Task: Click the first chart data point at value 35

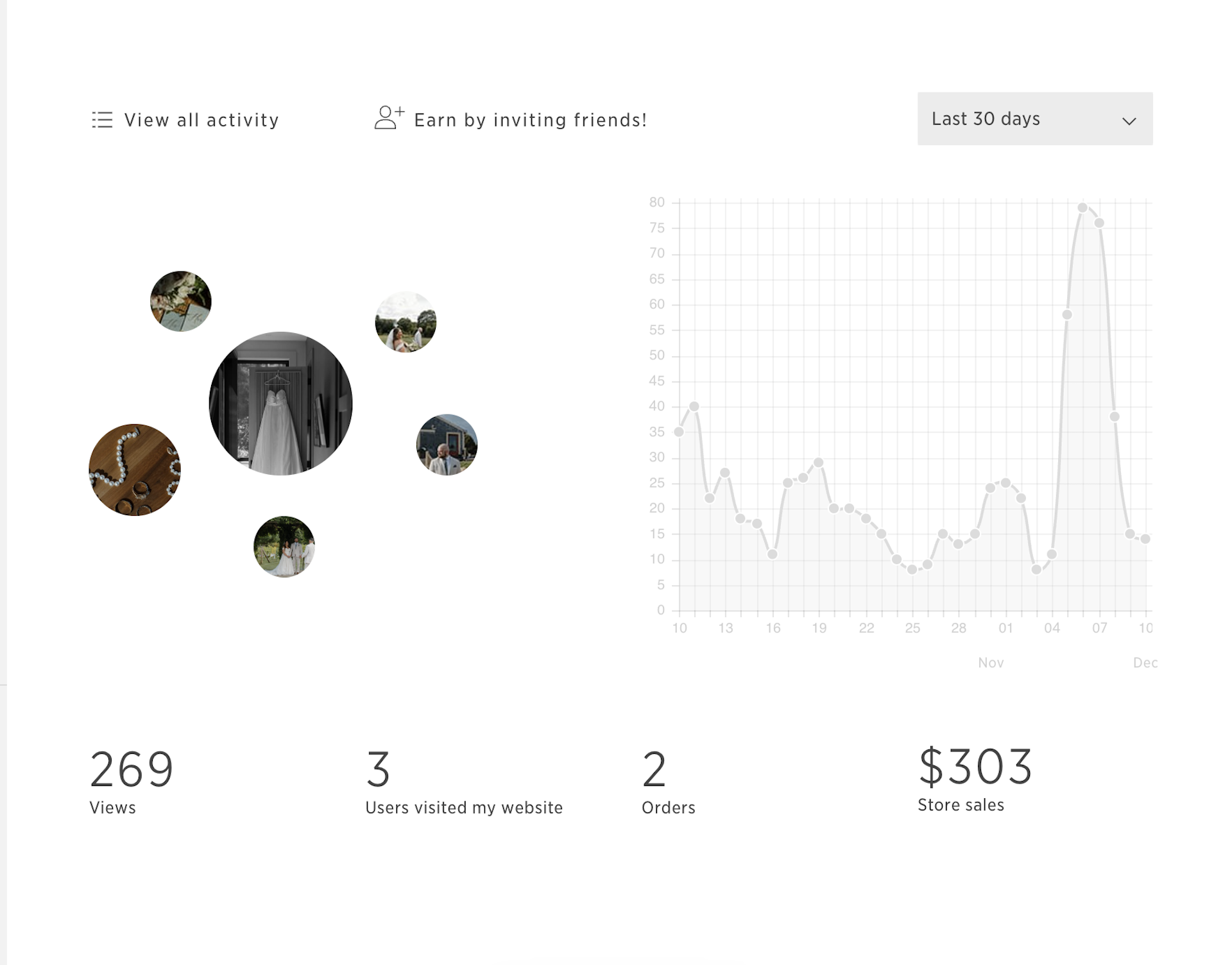Action: click(678, 433)
